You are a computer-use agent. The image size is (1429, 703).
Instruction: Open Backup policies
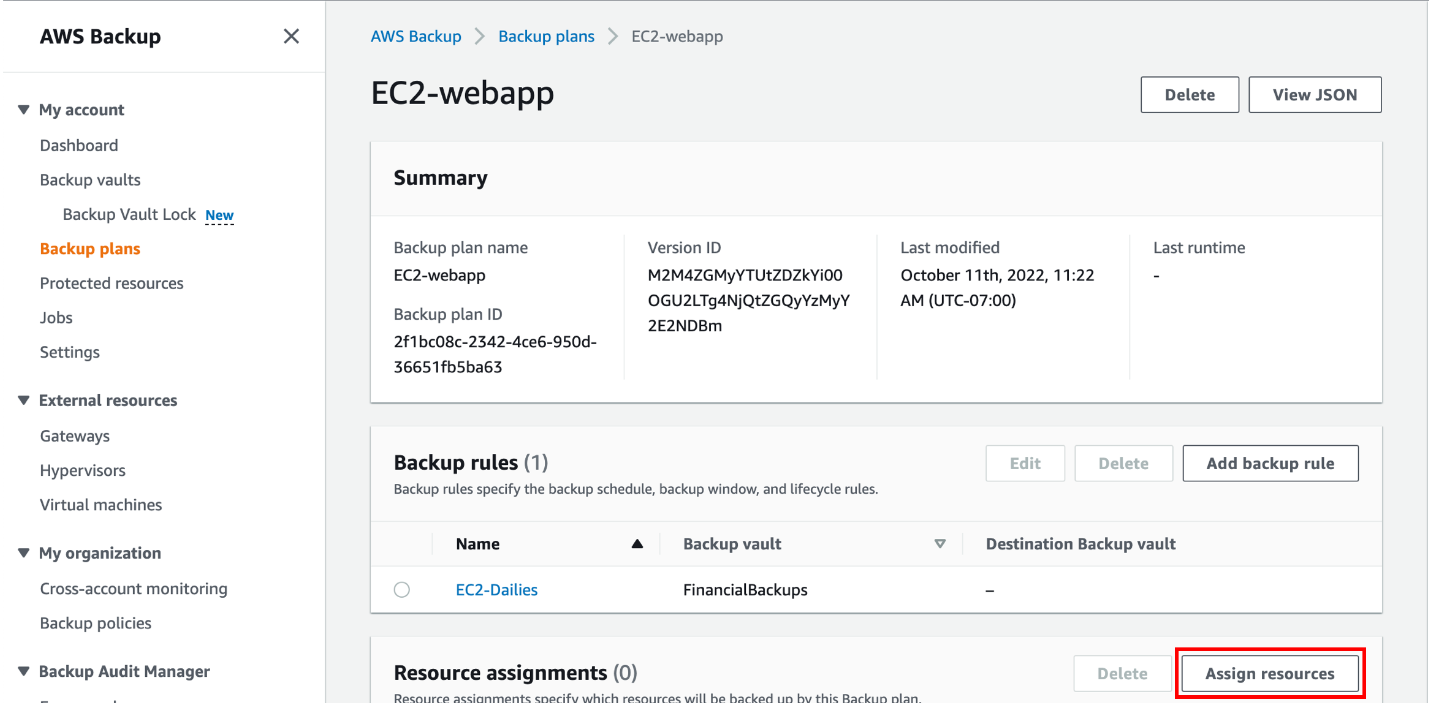96,623
